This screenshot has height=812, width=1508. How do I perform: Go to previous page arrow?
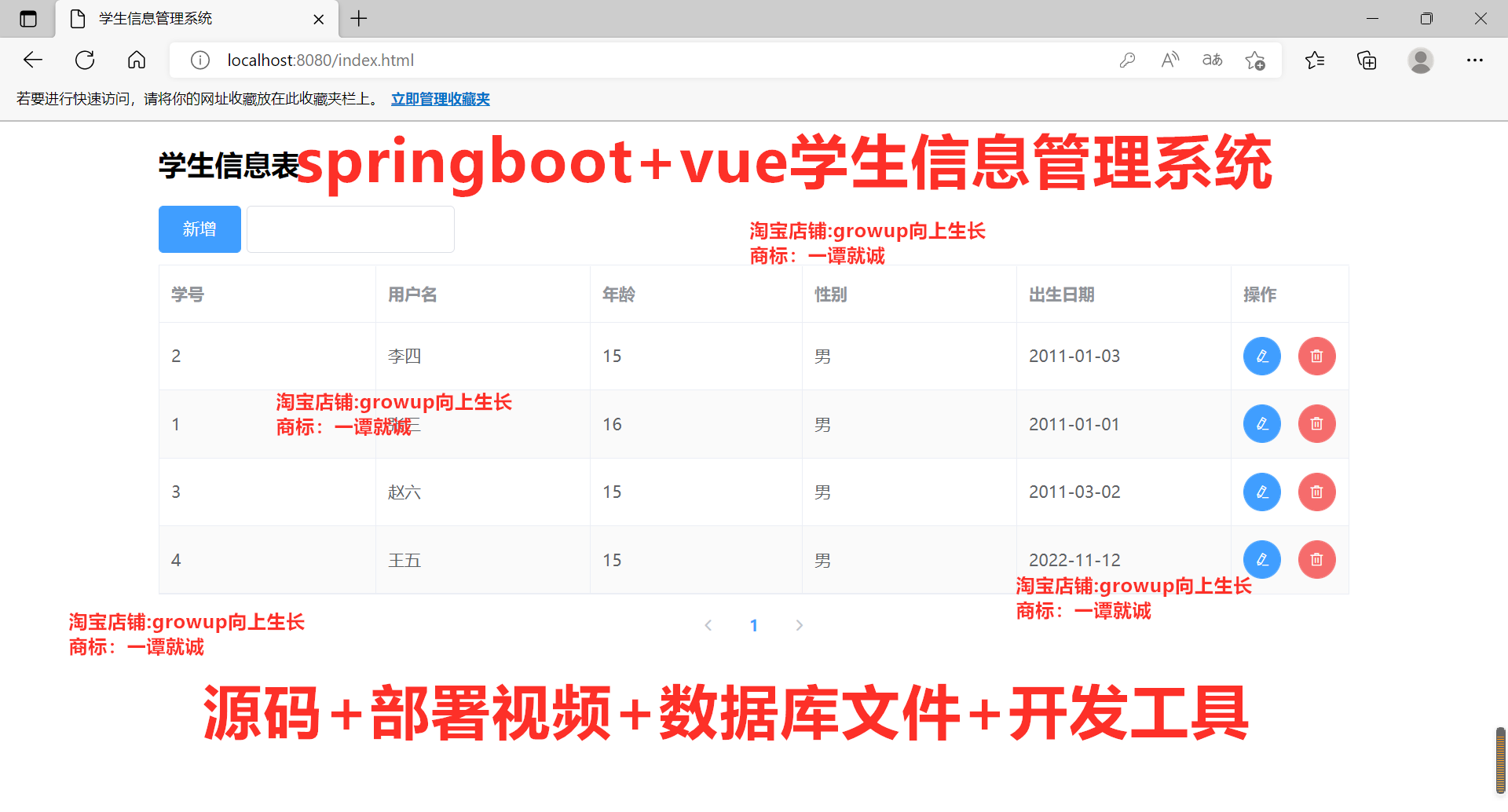pyautogui.click(x=708, y=625)
